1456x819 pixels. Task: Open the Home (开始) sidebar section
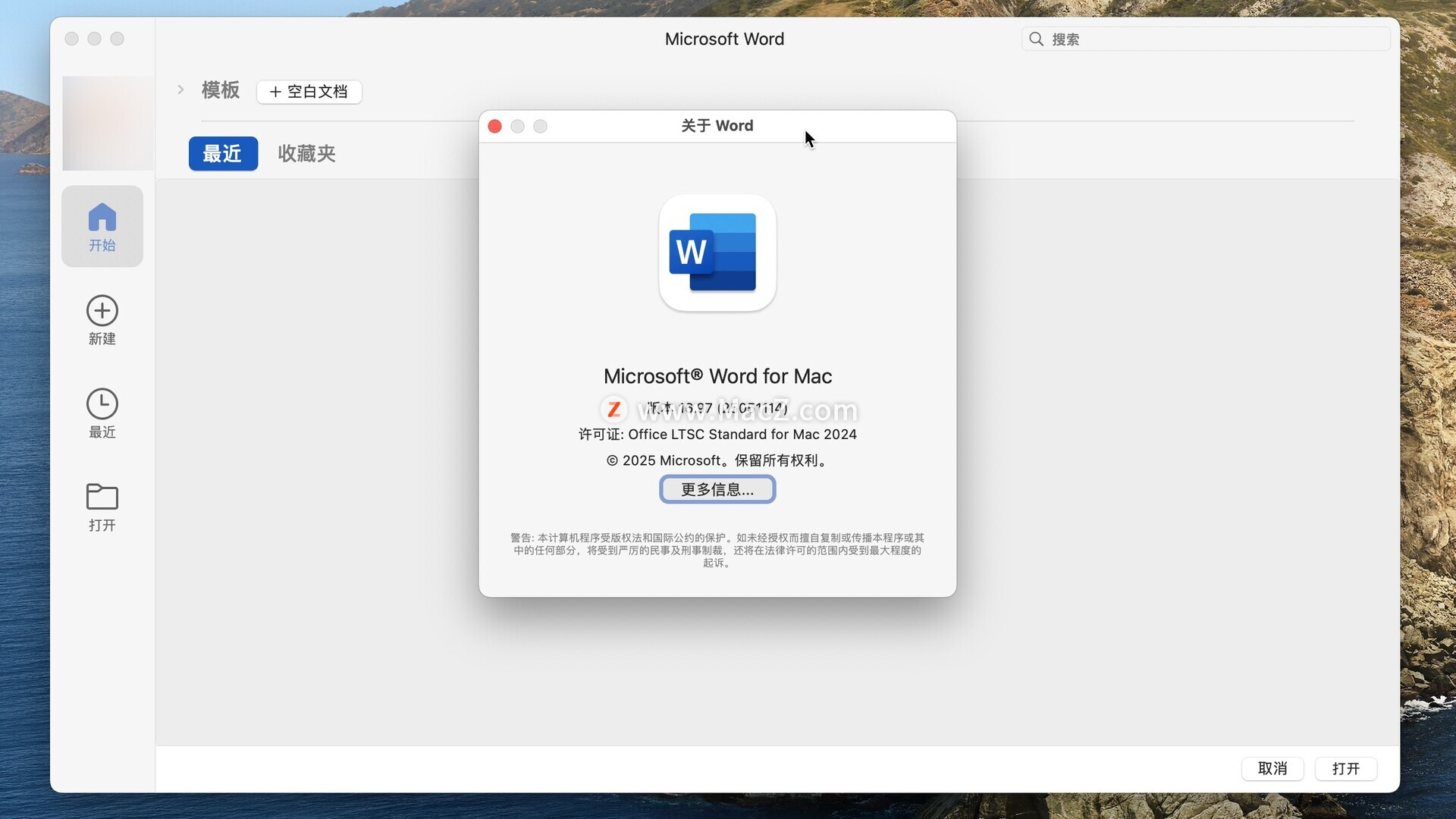[x=102, y=226]
